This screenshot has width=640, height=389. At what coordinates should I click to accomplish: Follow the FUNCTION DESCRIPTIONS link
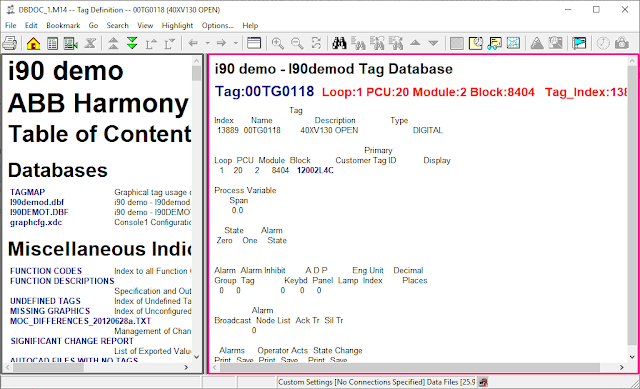coord(62,281)
